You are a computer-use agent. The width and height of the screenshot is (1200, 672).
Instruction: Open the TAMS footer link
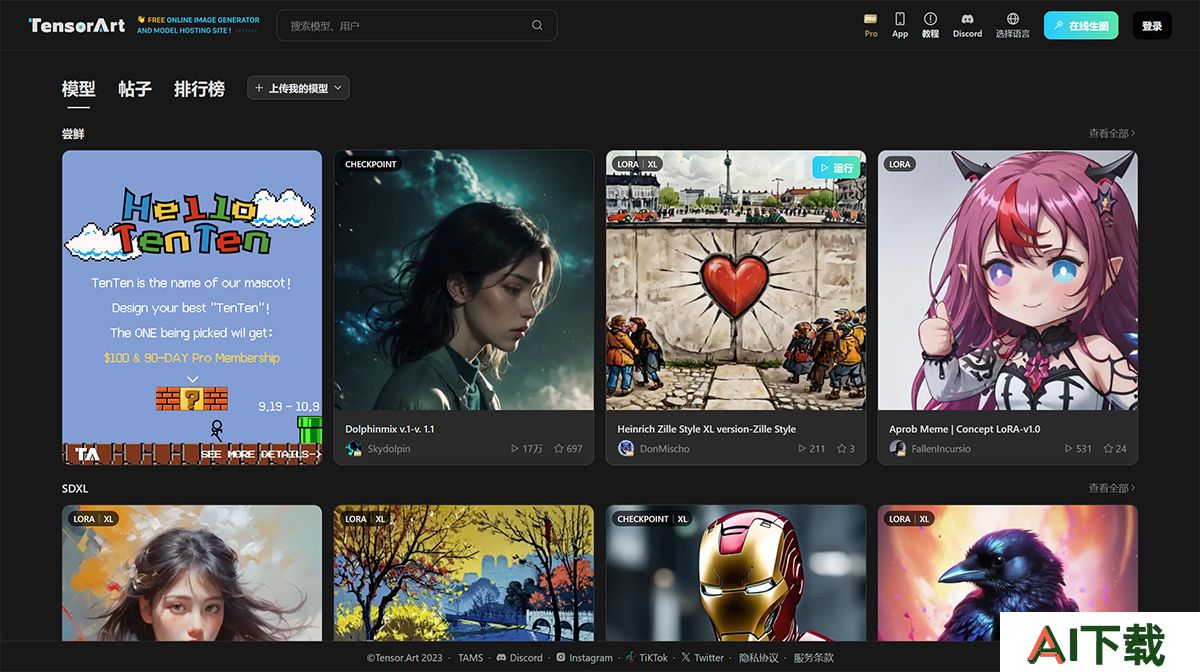(470, 657)
